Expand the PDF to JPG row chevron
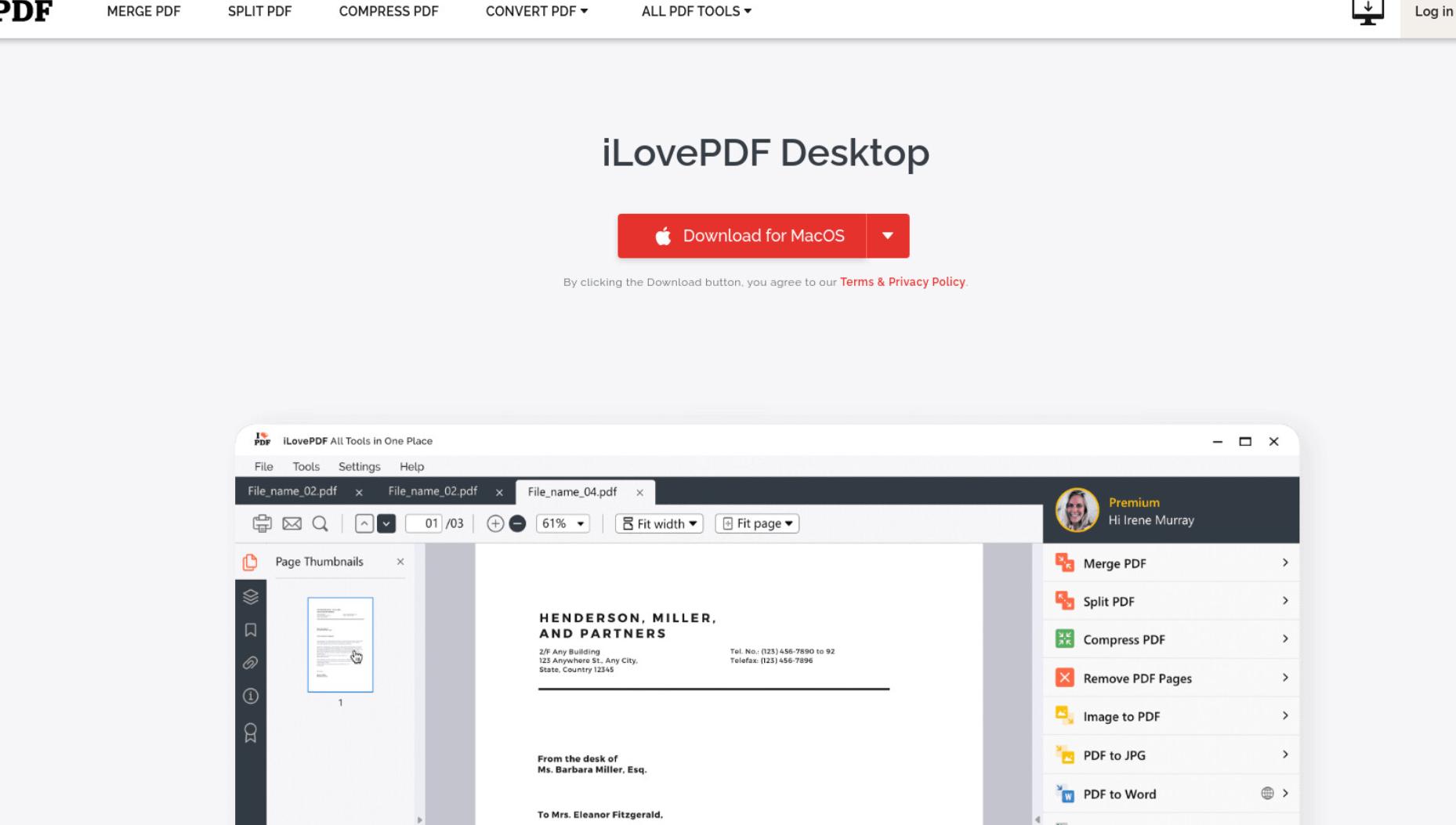 pyautogui.click(x=1285, y=754)
